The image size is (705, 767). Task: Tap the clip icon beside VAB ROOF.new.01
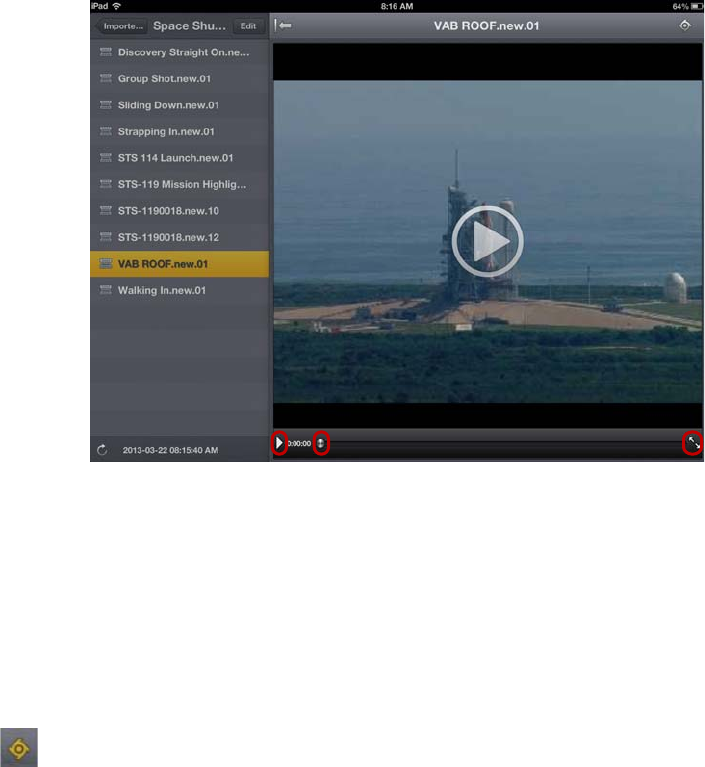(x=106, y=264)
